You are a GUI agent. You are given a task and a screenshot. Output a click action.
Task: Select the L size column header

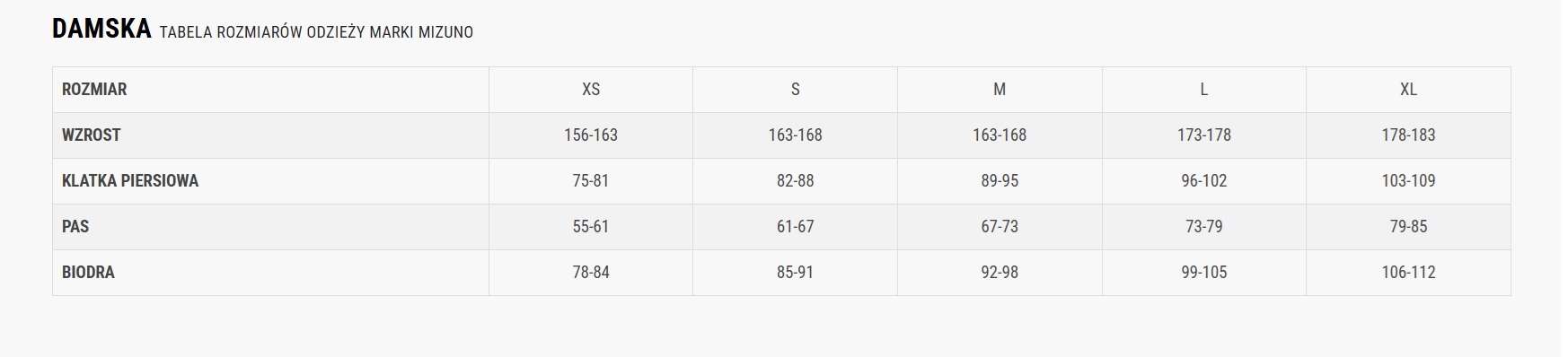coord(1204,90)
